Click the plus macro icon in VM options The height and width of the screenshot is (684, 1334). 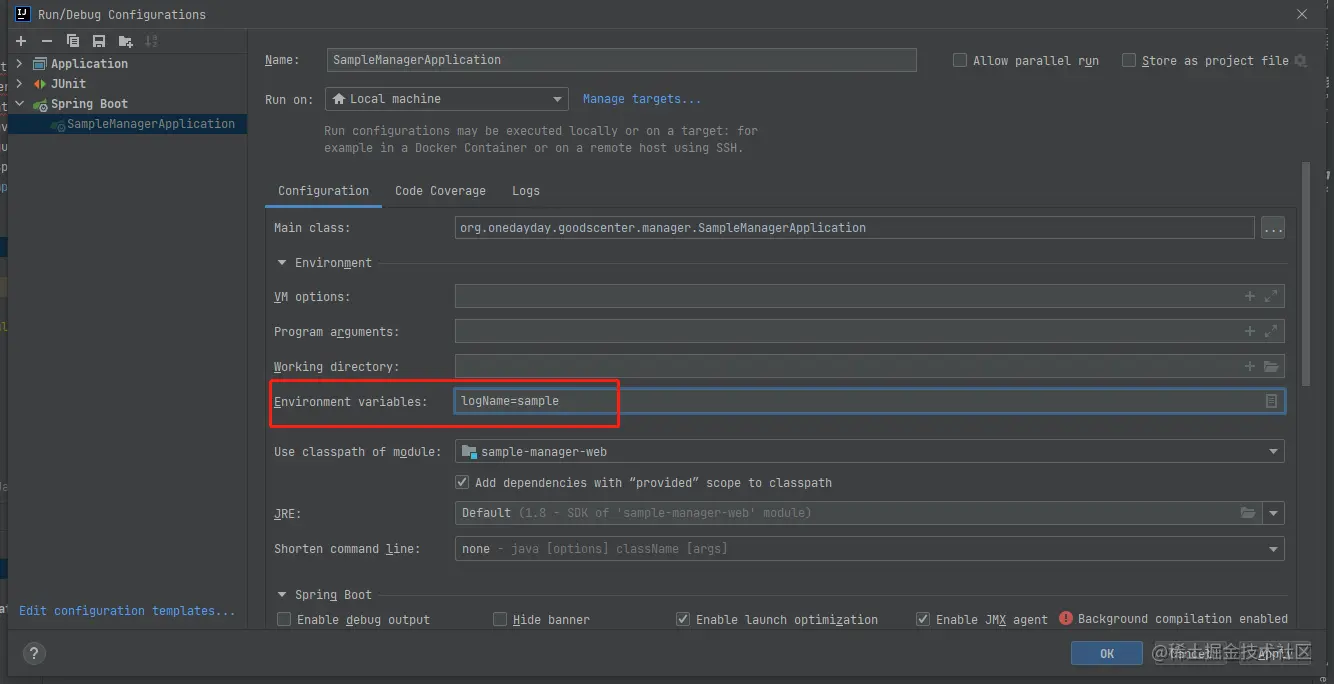pos(1250,296)
